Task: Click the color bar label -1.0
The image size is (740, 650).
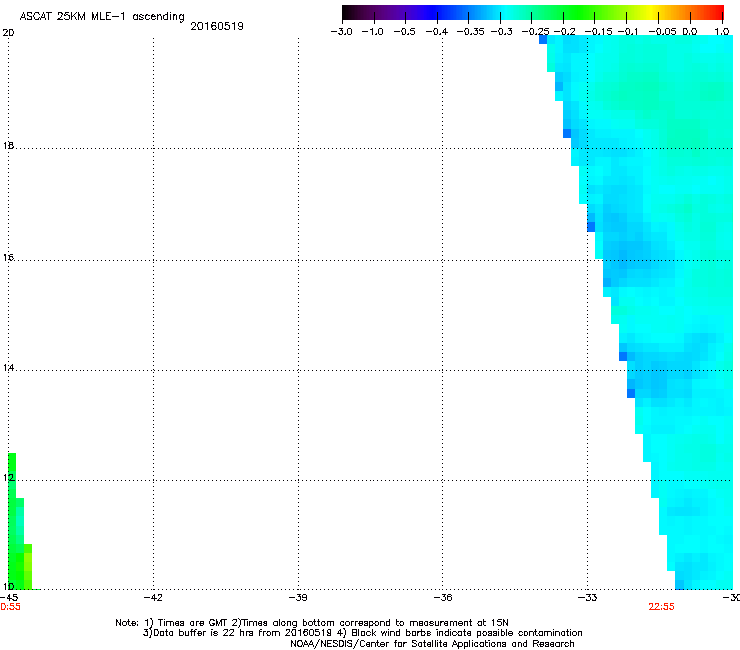Action: (x=373, y=32)
